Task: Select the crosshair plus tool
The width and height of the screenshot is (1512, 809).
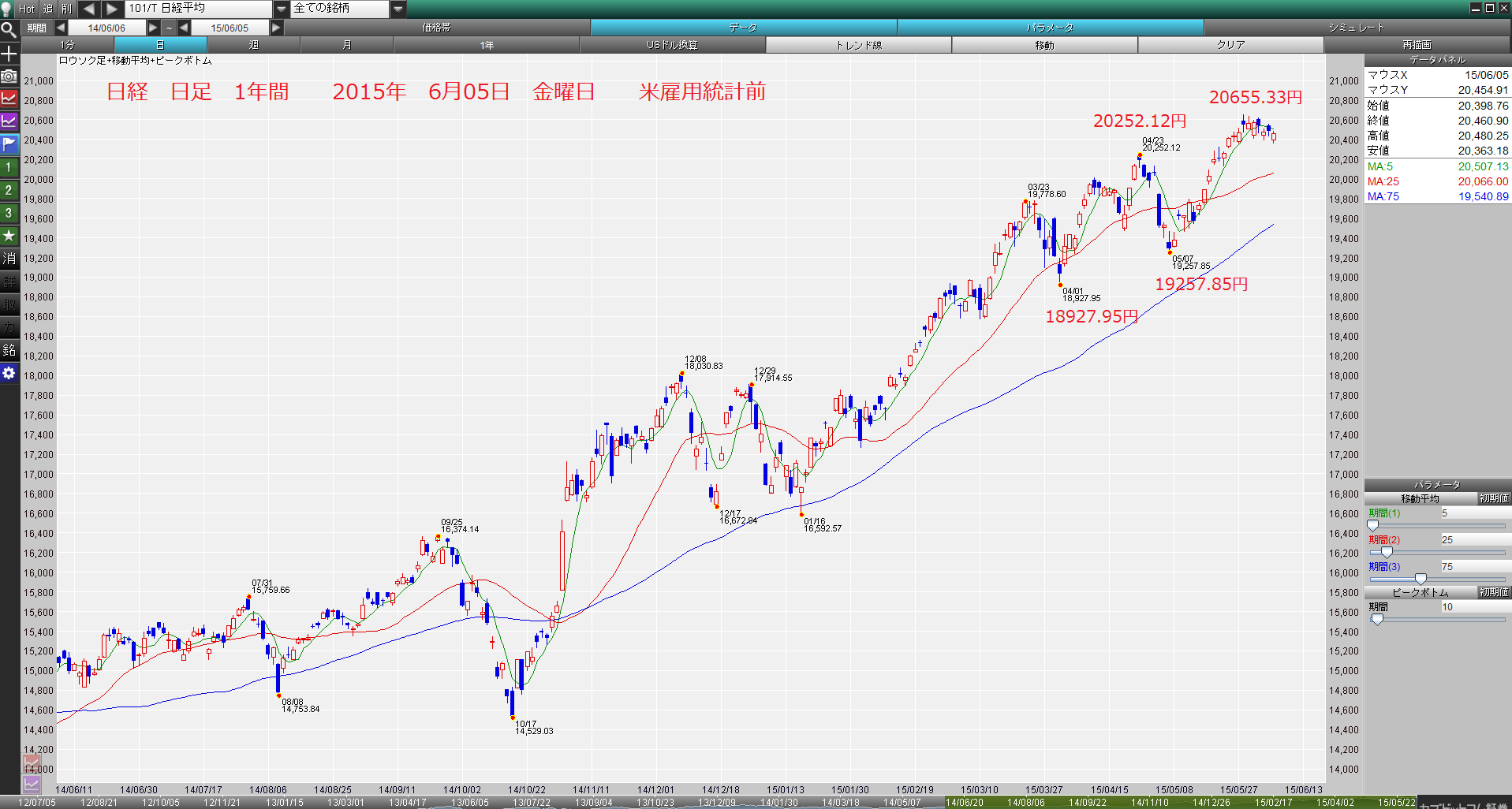Action: 9,53
